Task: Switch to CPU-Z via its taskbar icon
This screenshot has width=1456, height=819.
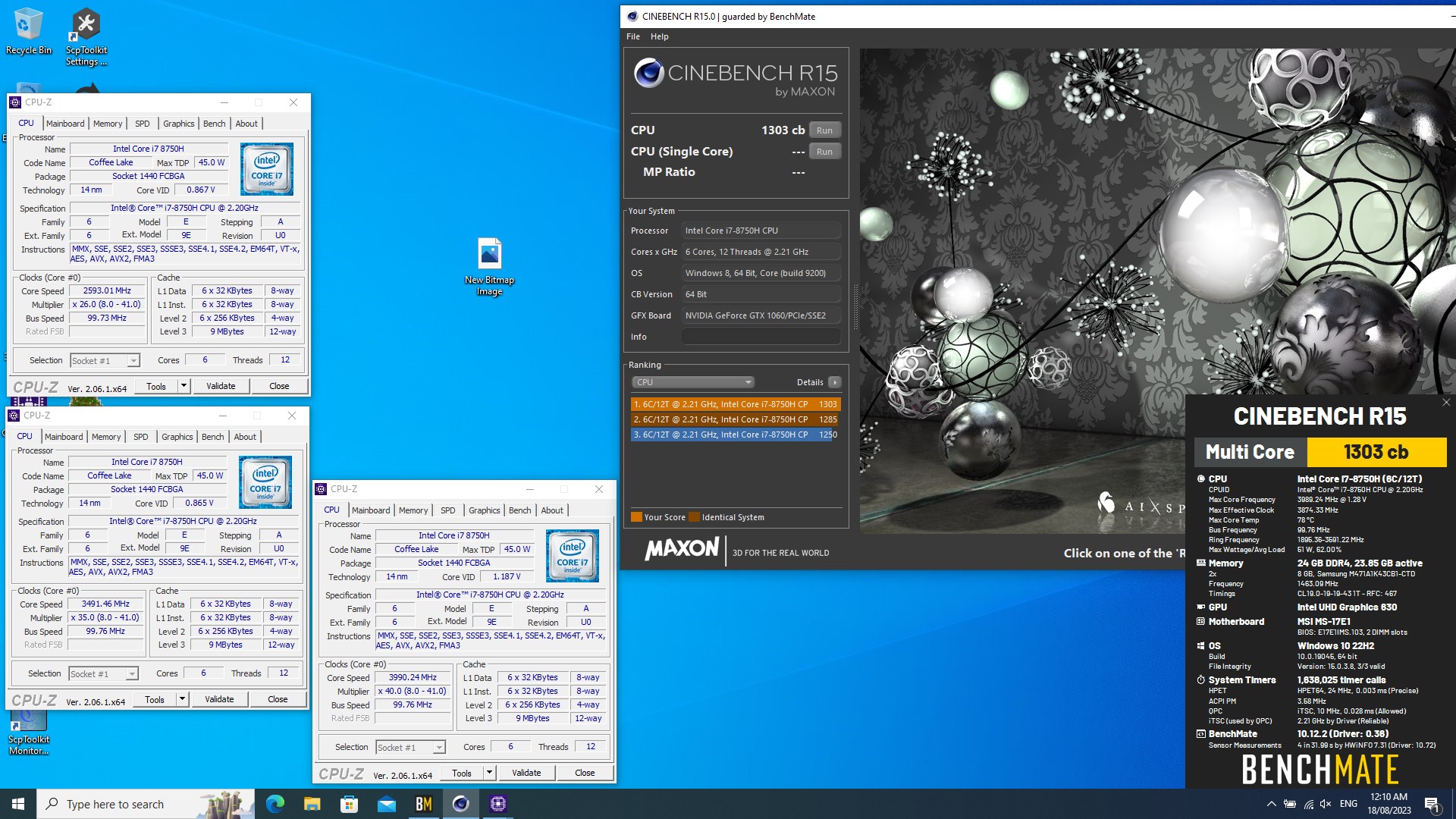Action: [497, 804]
